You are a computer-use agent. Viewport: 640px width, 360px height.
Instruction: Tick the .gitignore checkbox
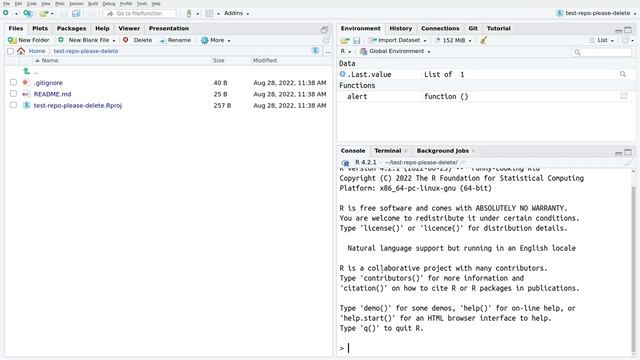13,82
